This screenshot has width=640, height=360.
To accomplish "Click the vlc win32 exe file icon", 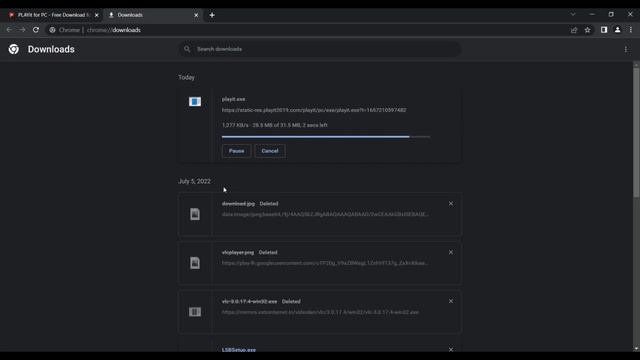I will click(x=195, y=312).
